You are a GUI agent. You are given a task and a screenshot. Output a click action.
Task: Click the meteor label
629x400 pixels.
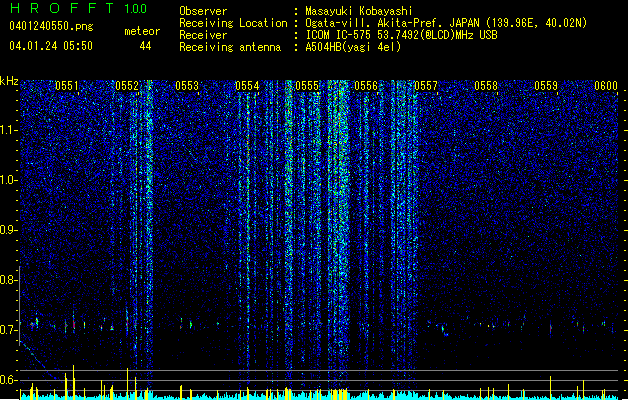tap(142, 31)
